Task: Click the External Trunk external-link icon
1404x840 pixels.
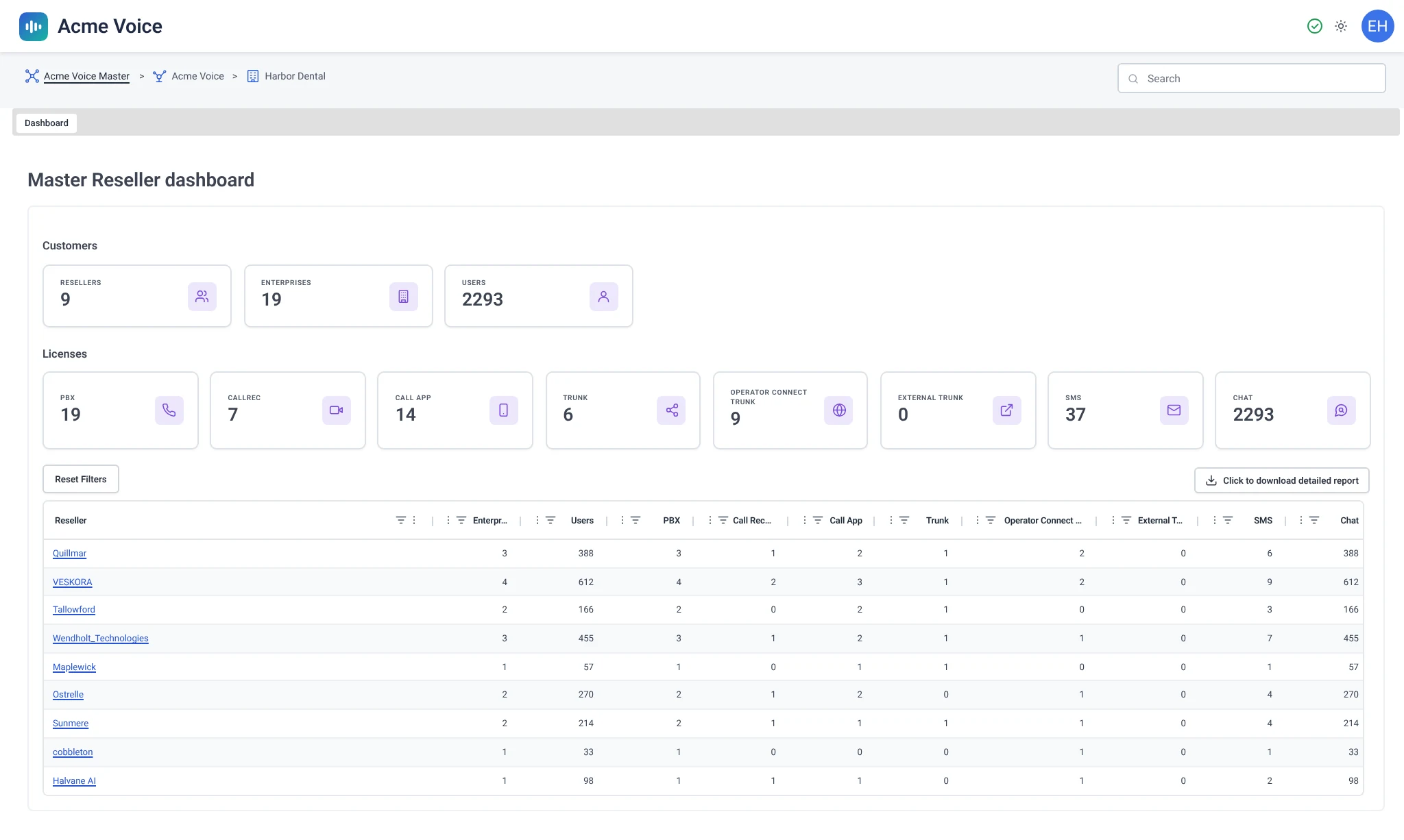Action: pyautogui.click(x=1007, y=410)
